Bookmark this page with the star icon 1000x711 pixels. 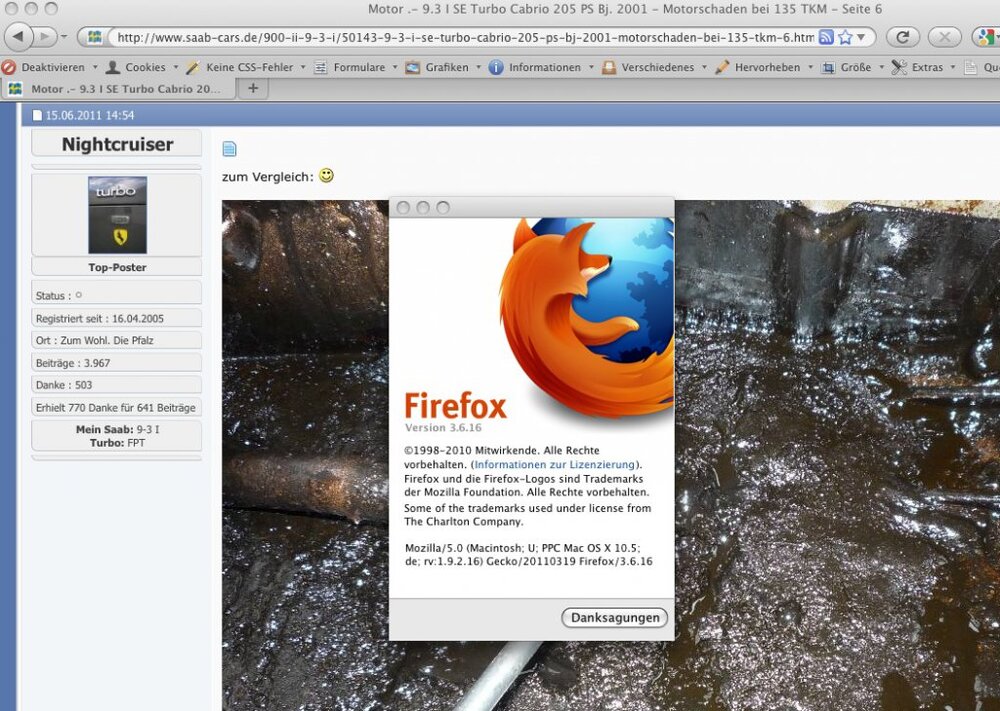(846, 37)
